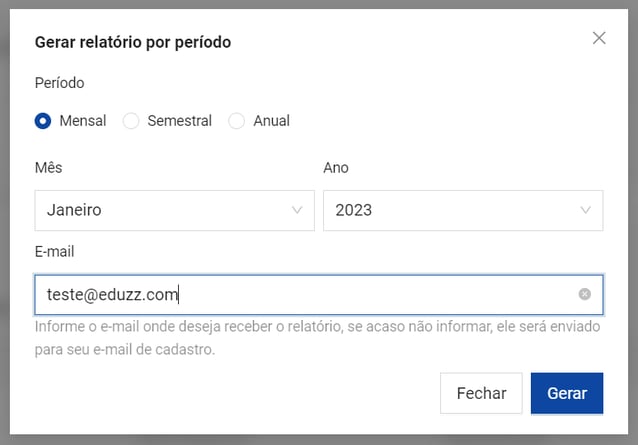This screenshot has width=638, height=445.
Task: Click the "Ano" field label
Action: pyautogui.click(x=336, y=168)
